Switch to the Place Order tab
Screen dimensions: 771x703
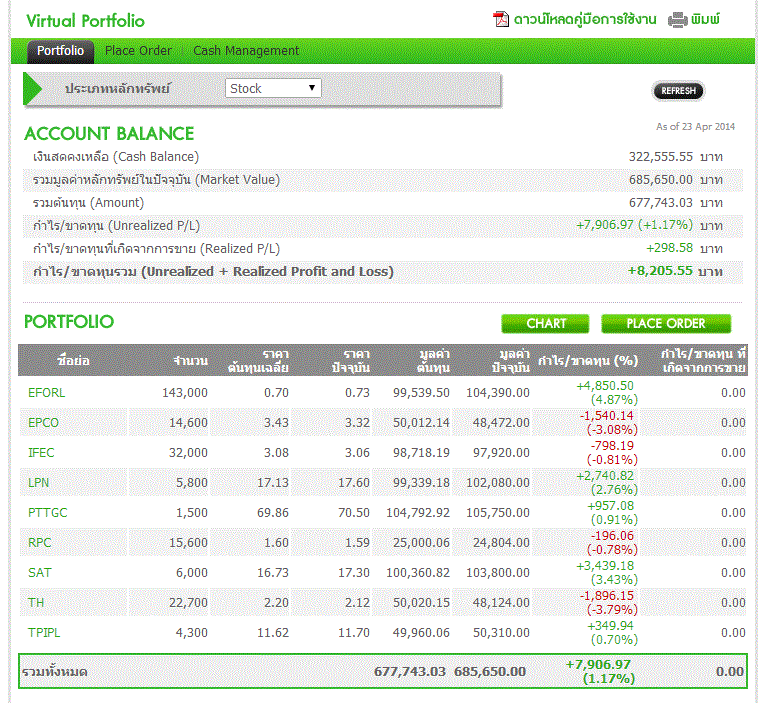(138, 51)
